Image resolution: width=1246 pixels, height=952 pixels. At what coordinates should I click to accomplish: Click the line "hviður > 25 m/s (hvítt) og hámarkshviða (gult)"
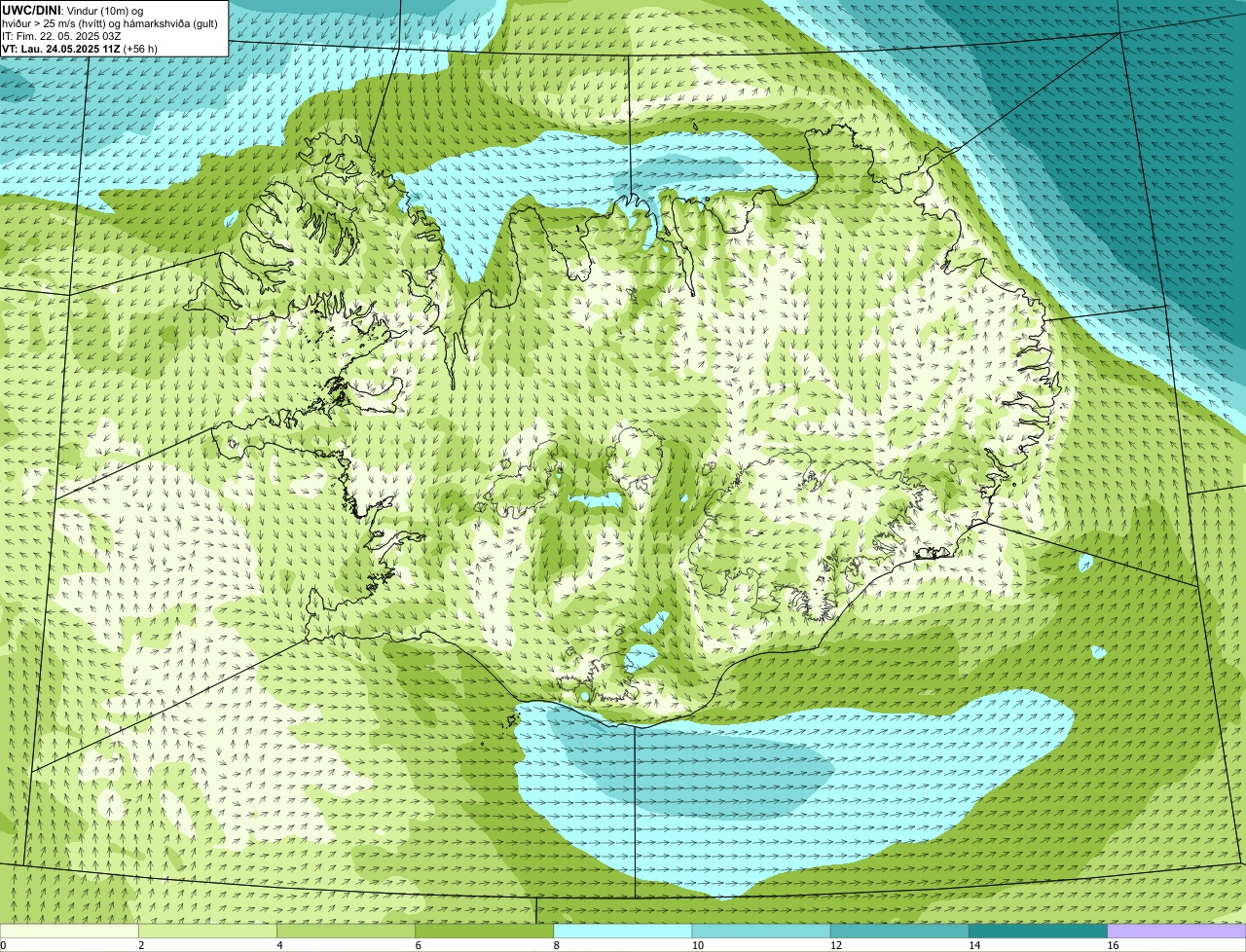[x=110, y=23]
